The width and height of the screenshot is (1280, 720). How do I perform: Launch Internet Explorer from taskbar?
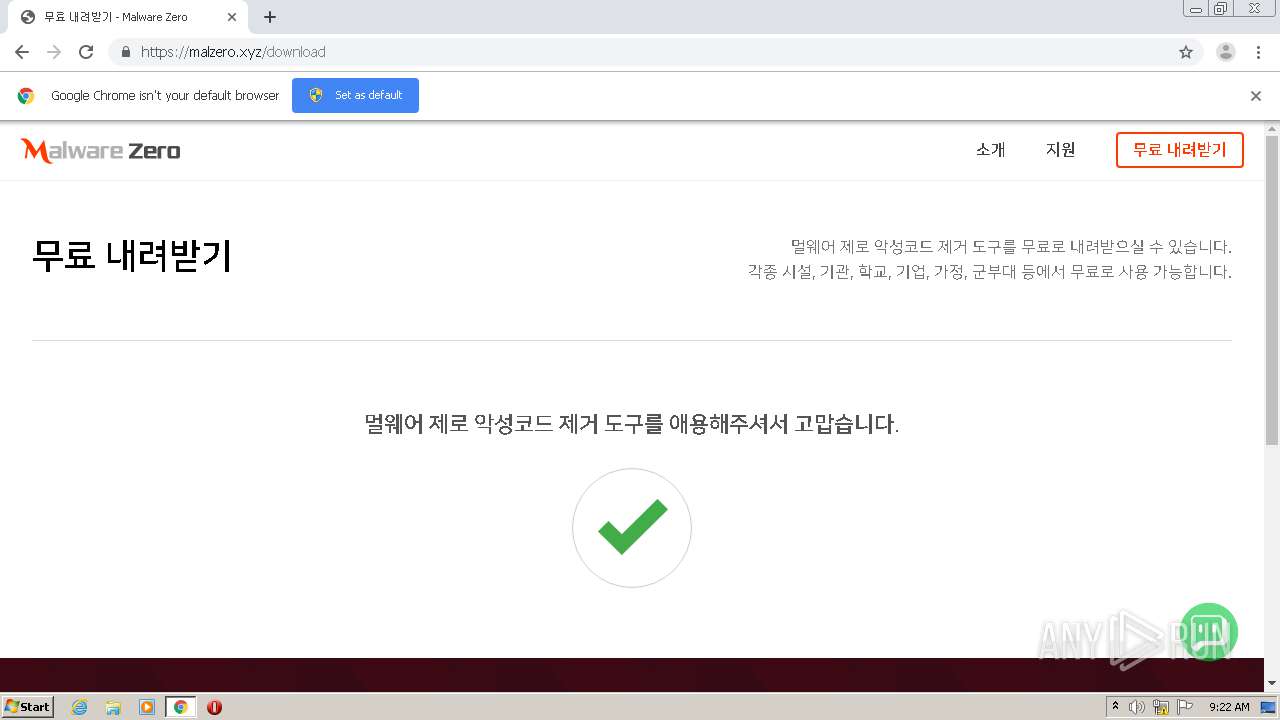click(80, 707)
